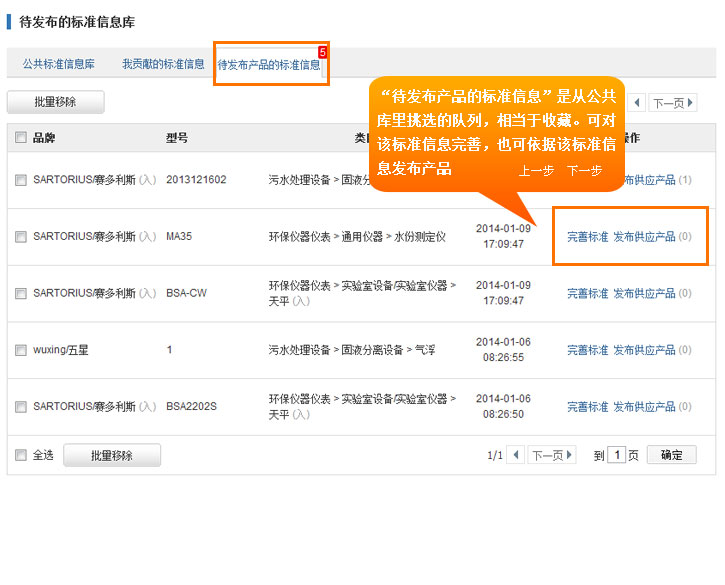Switch to the 我贡献的标准信息 tab
725x585 pixels.
[163, 64]
